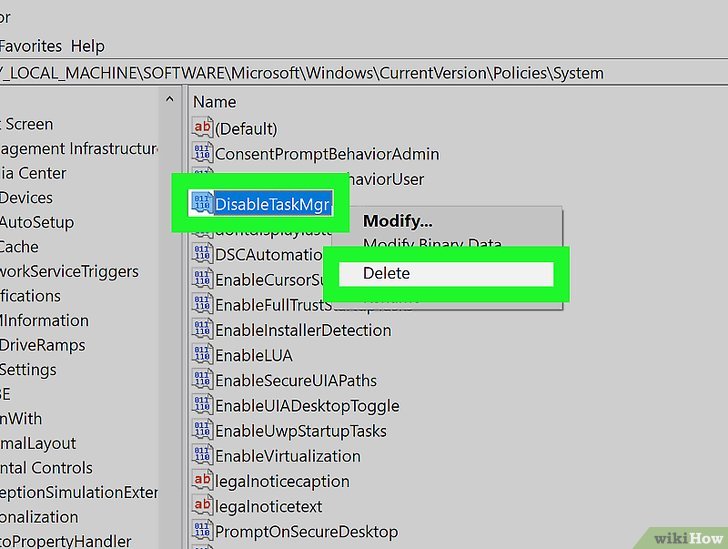Click the EnableCursorSuppression value icon

(202, 279)
